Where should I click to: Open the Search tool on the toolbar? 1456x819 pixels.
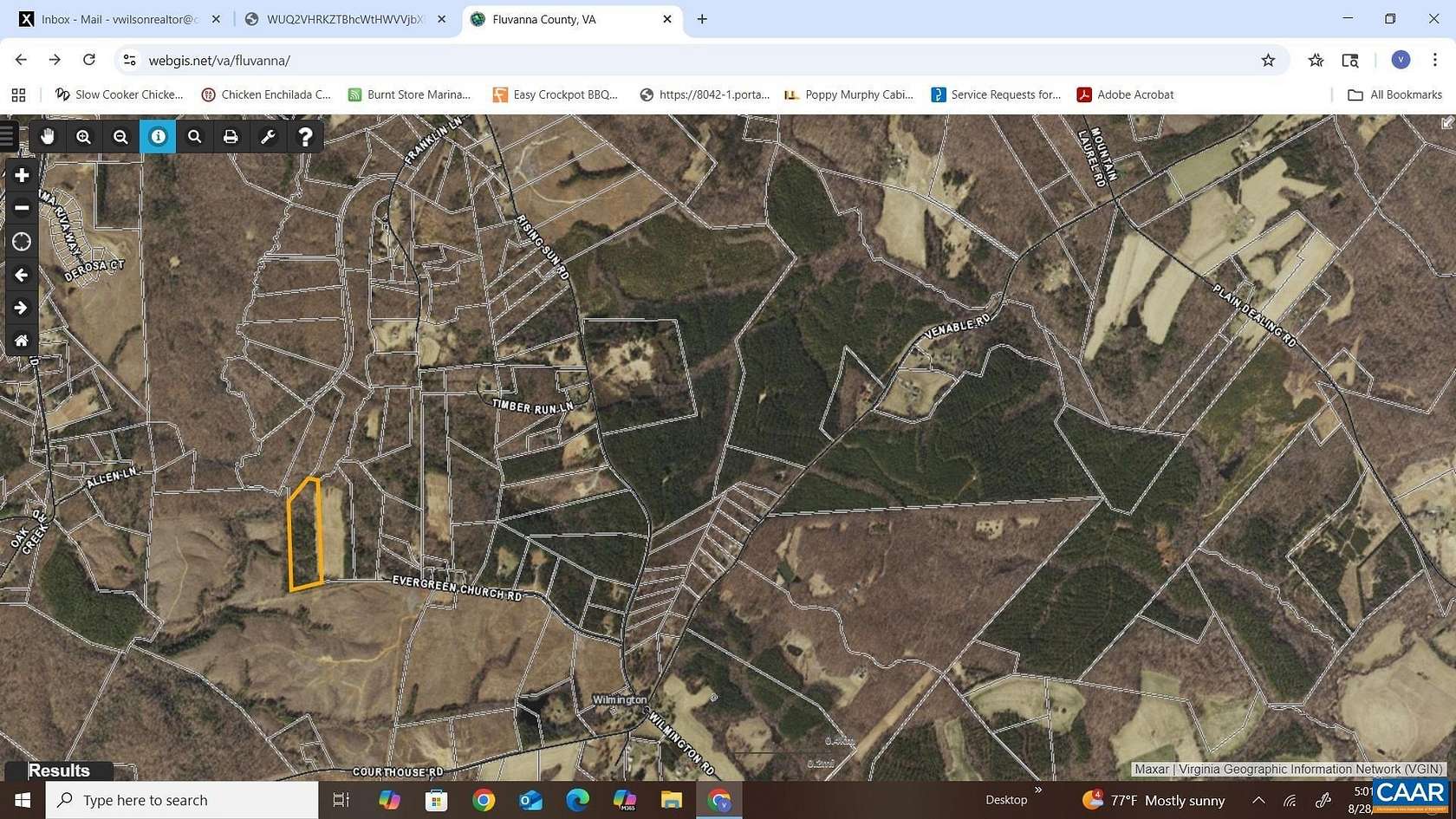click(194, 136)
